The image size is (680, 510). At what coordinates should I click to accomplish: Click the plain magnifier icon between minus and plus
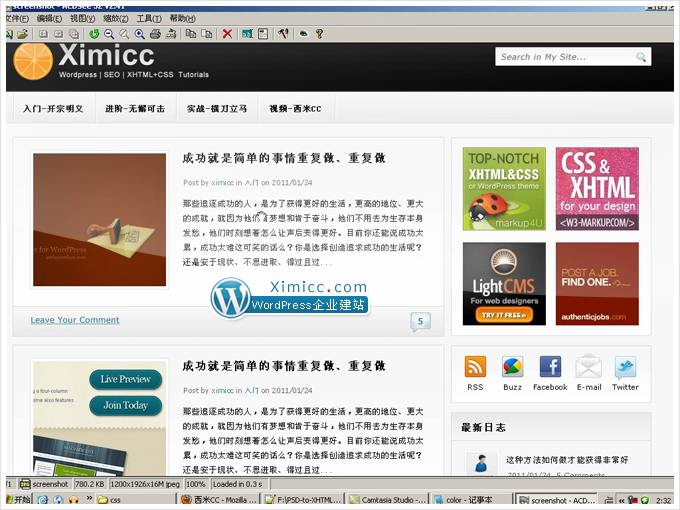click(124, 34)
